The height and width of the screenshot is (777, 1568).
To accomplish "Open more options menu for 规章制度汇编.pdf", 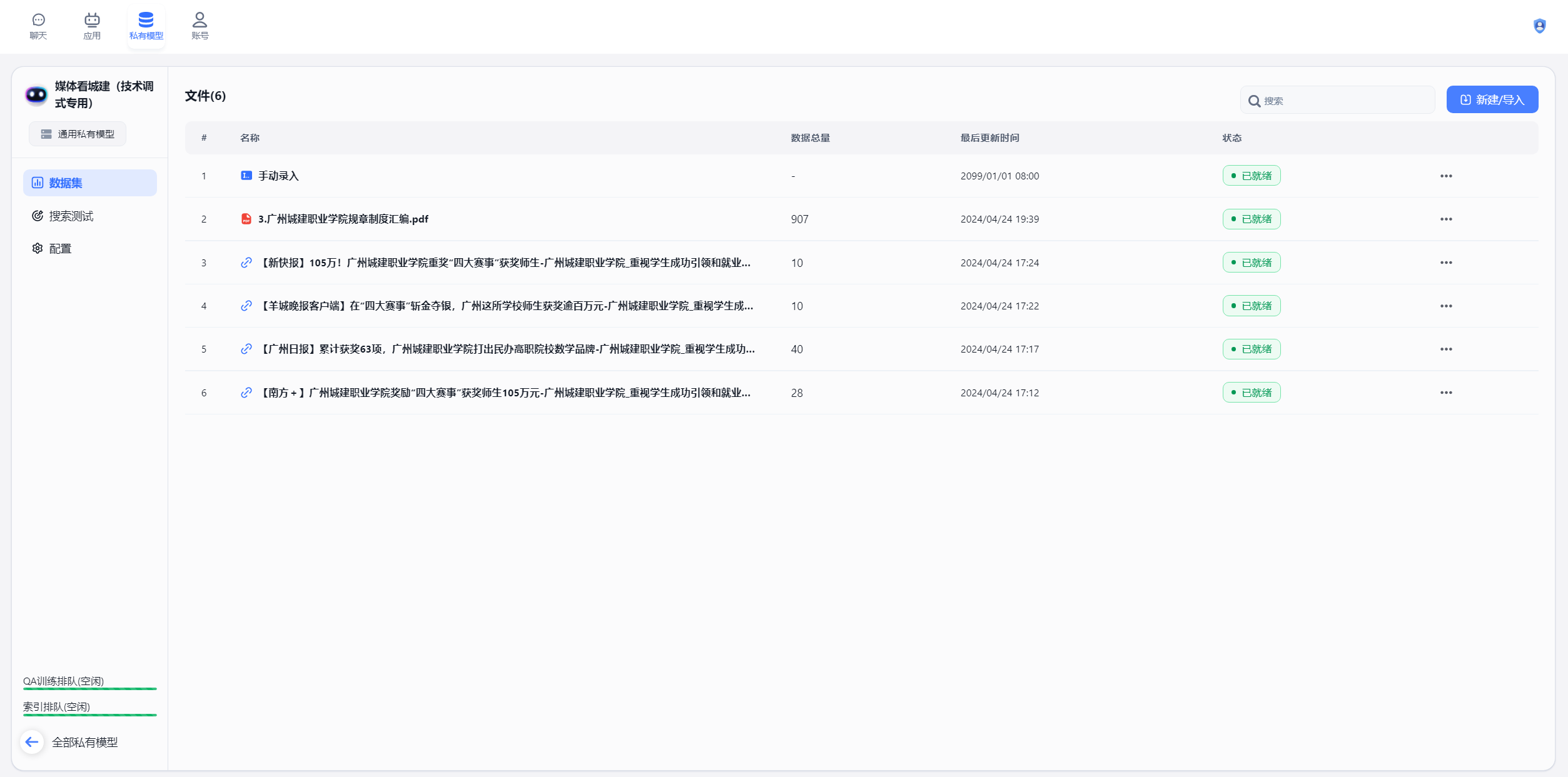I will pyautogui.click(x=1445, y=219).
